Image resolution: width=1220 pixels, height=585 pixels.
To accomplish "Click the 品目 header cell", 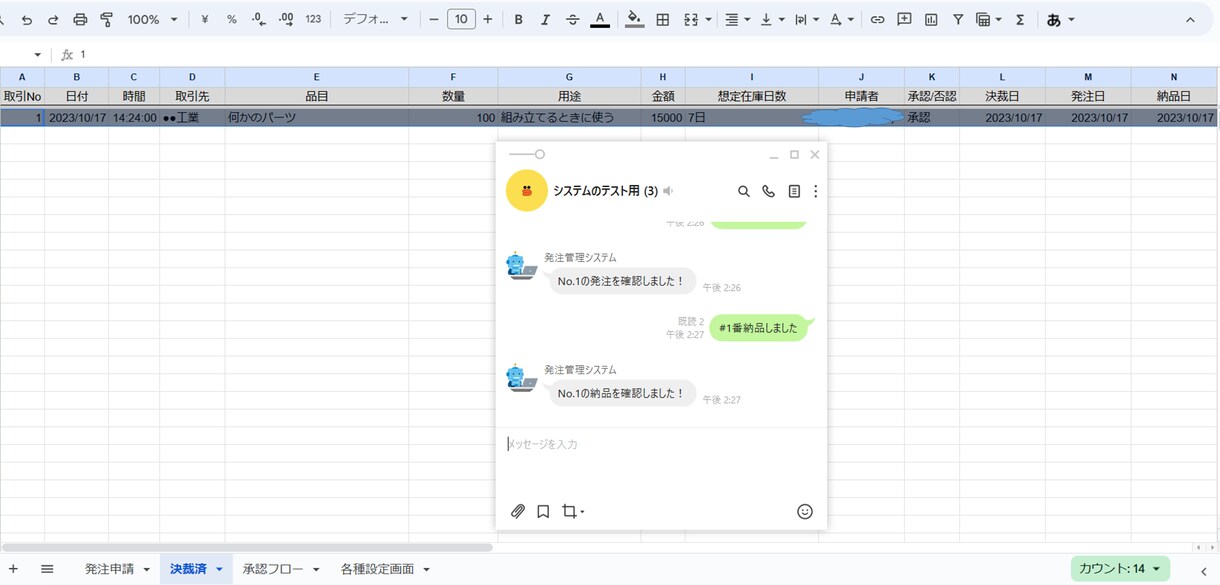I will [x=316, y=97].
